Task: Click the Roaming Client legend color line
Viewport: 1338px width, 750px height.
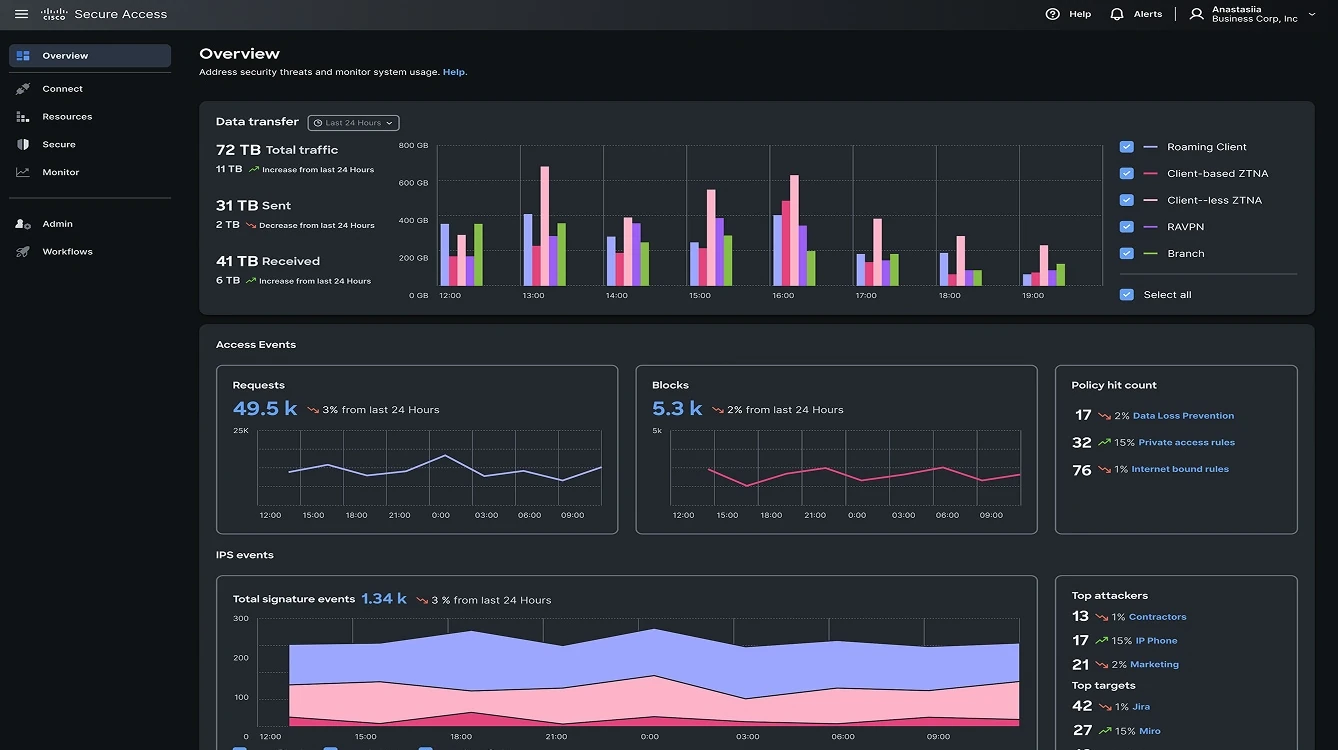Action: pos(1150,147)
